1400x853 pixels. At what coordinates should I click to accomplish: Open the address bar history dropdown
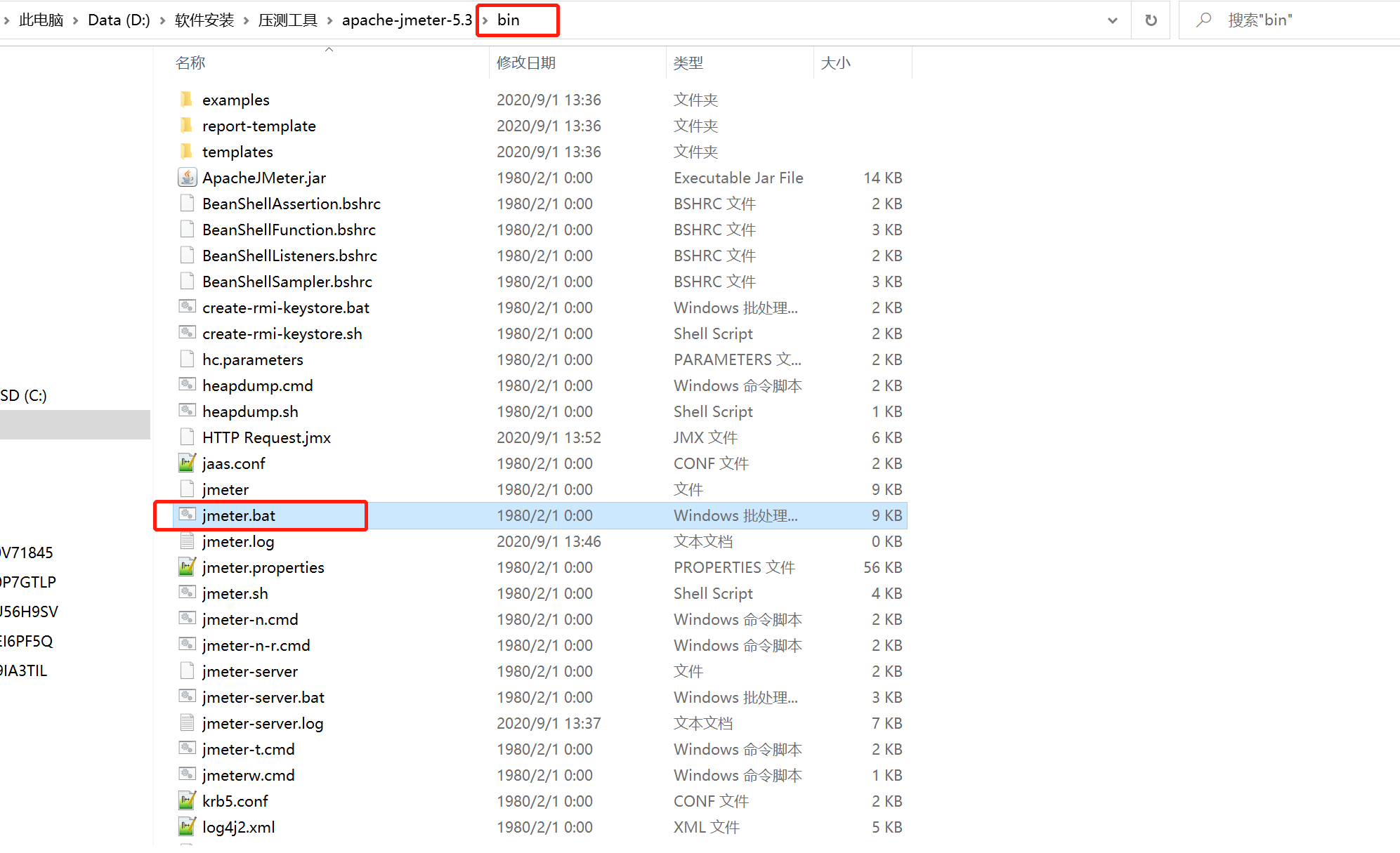click(x=1113, y=20)
